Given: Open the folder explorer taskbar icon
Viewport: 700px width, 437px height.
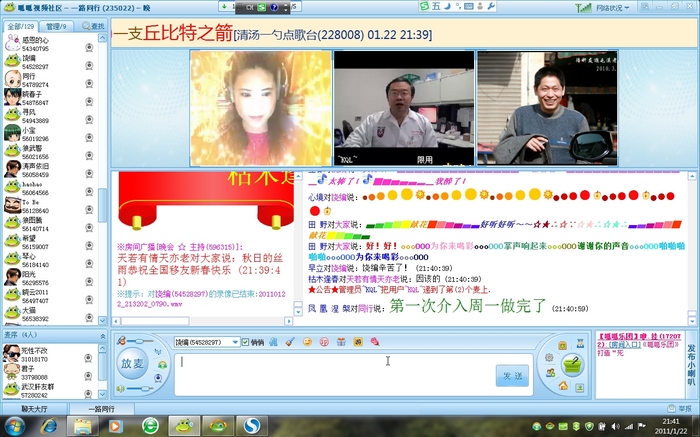Looking at the screenshot, I should pos(82,426).
